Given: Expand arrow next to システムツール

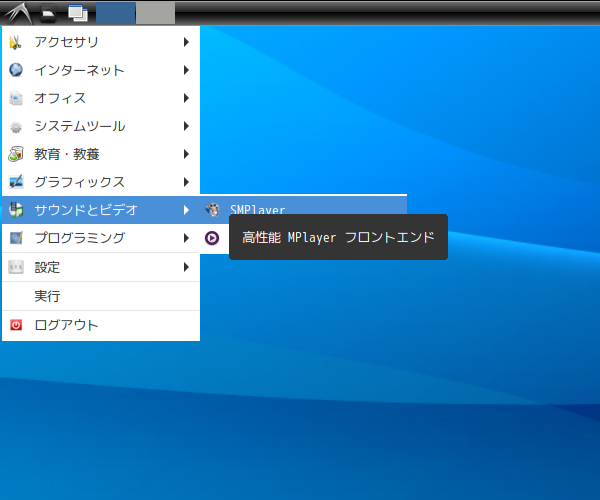Looking at the screenshot, I should (186, 126).
